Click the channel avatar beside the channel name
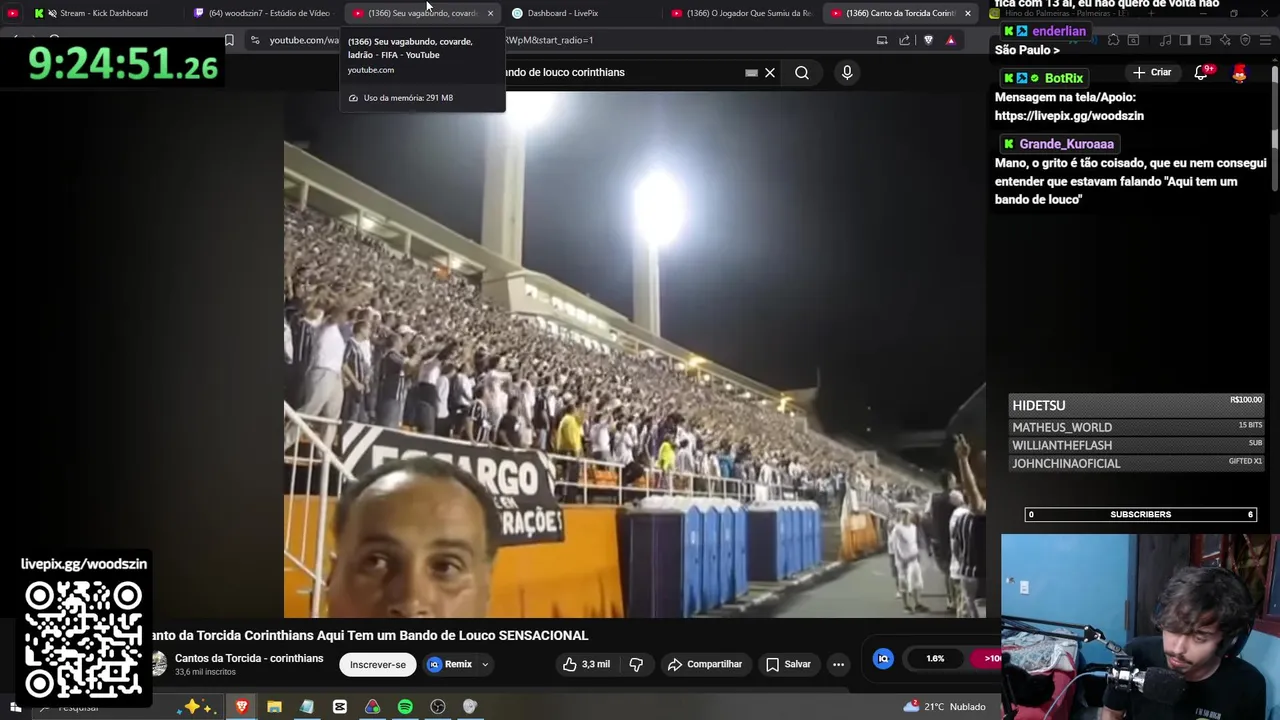1280x720 pixels. 158,664
